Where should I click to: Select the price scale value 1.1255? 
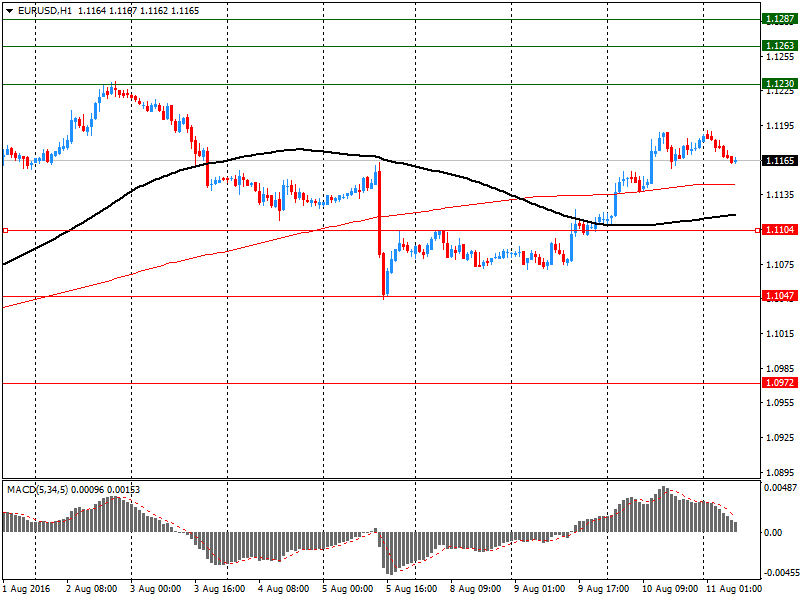[x=780, y=57]
